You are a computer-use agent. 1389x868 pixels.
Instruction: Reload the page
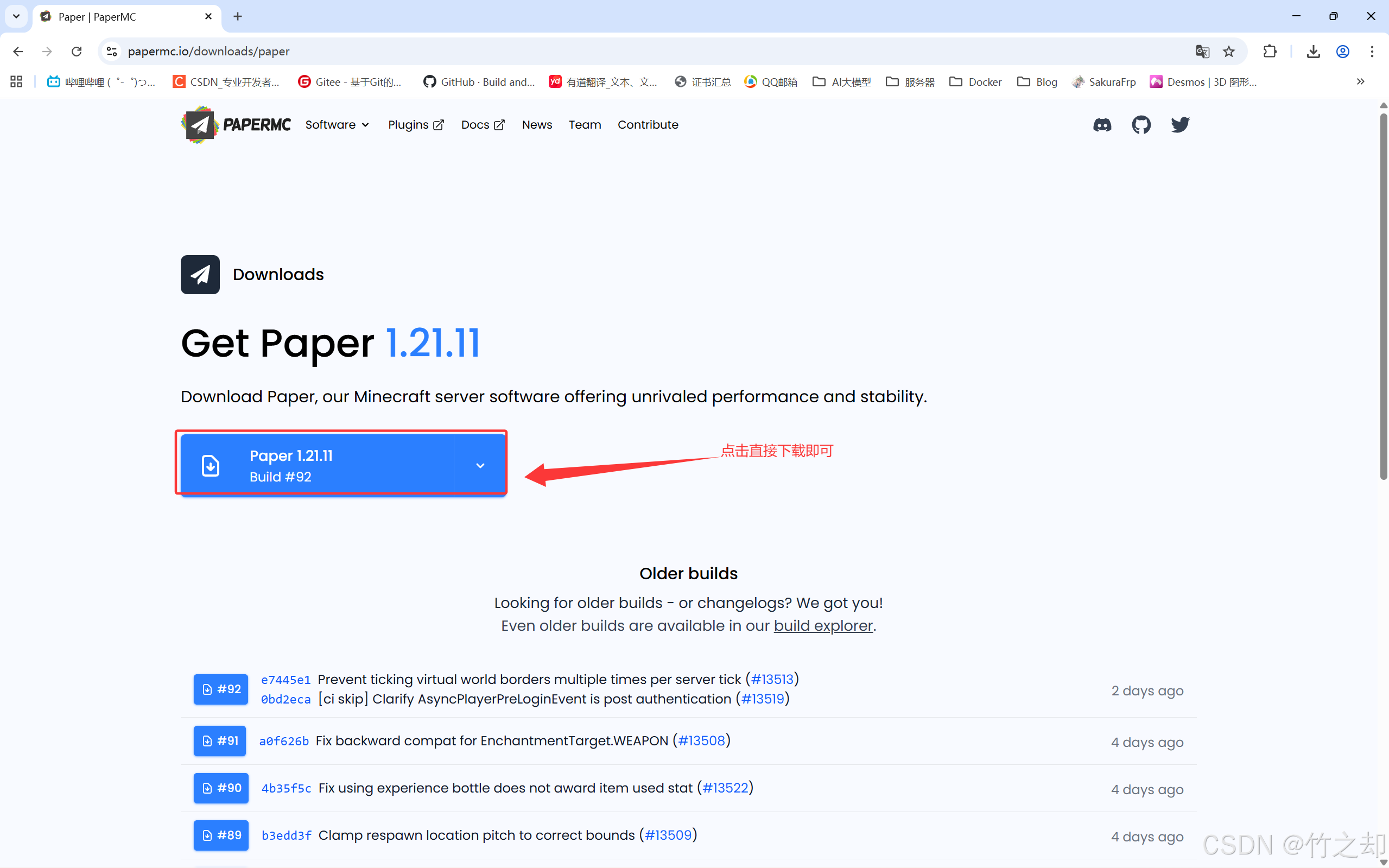click(77, 52)
